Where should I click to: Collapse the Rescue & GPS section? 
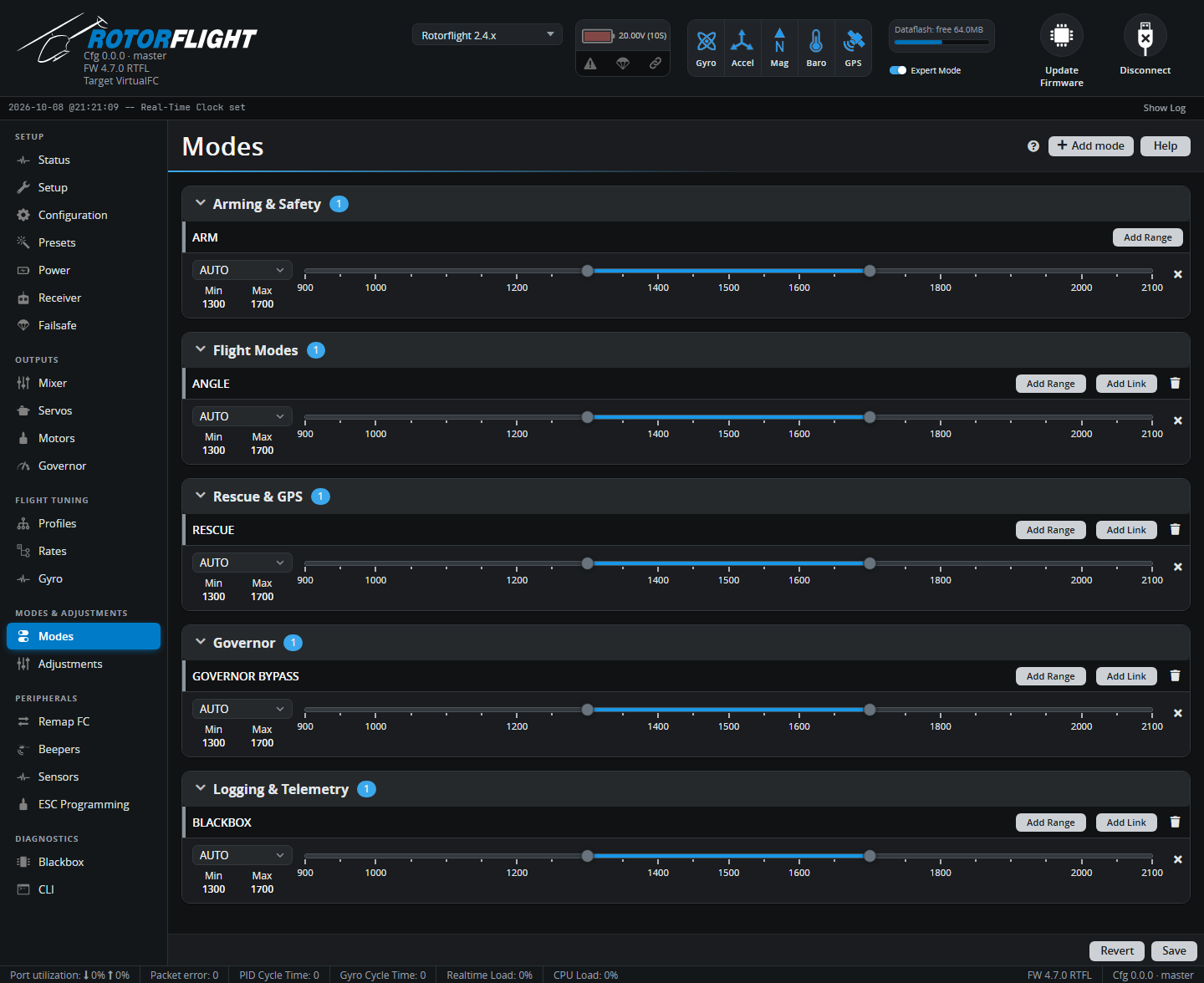click(201, 496)
